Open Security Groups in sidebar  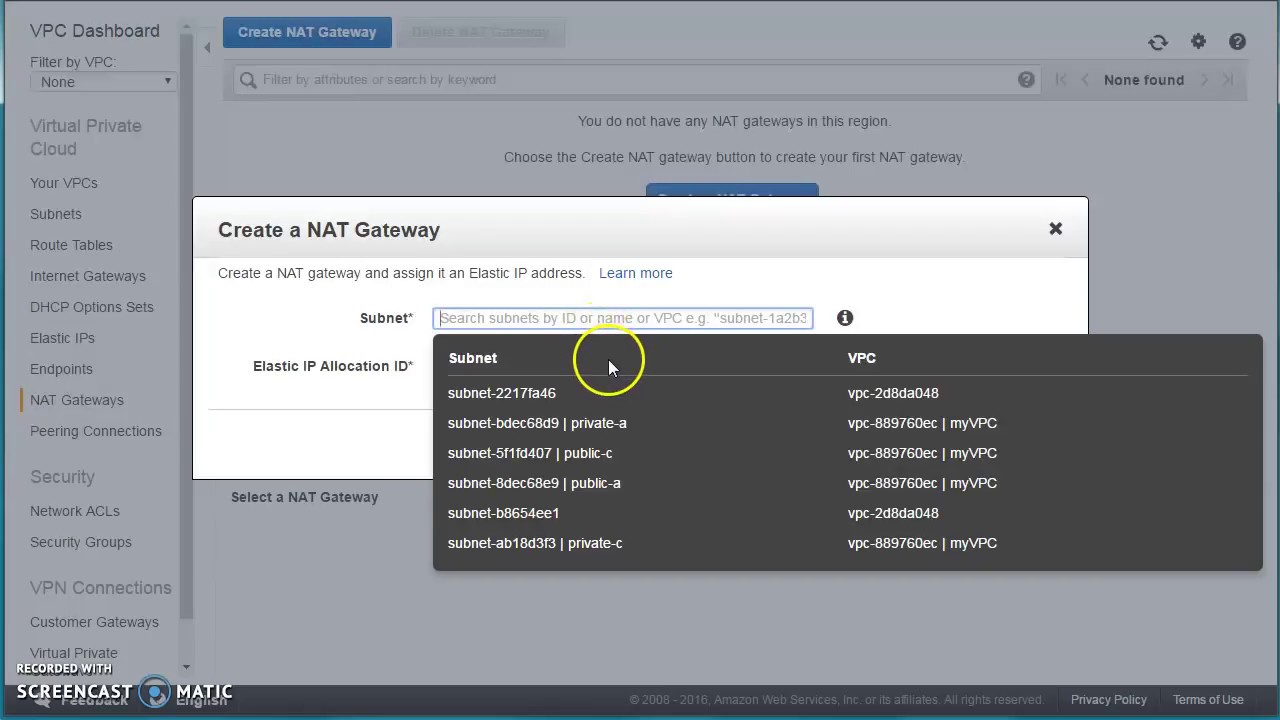point(81,542)
